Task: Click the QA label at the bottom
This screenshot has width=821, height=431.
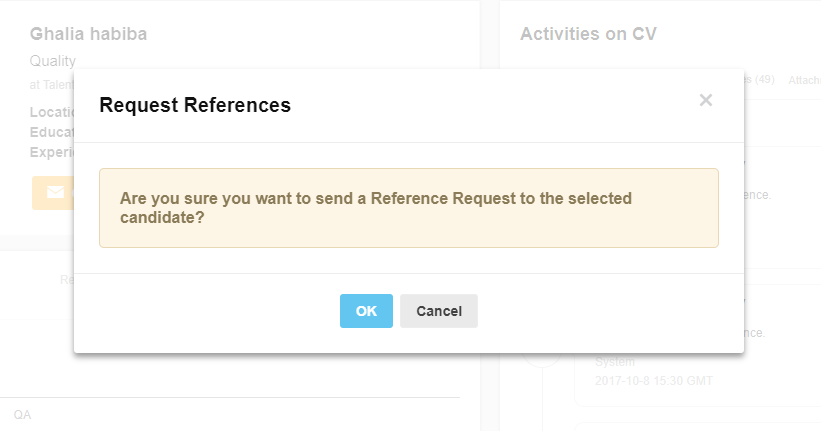Action: click(23, 415)
